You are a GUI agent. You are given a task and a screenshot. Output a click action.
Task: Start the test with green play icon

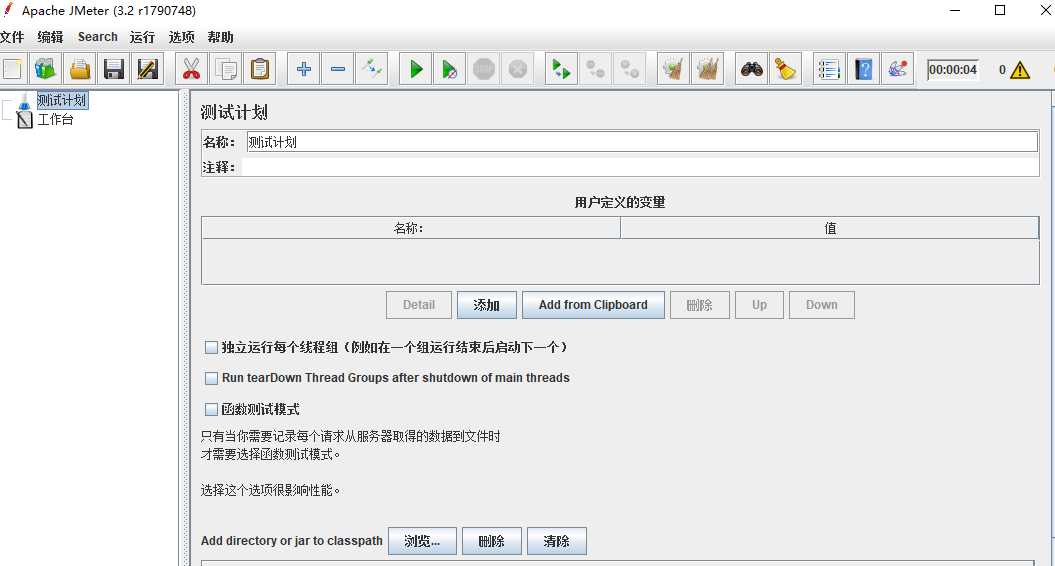click(416, 69)
